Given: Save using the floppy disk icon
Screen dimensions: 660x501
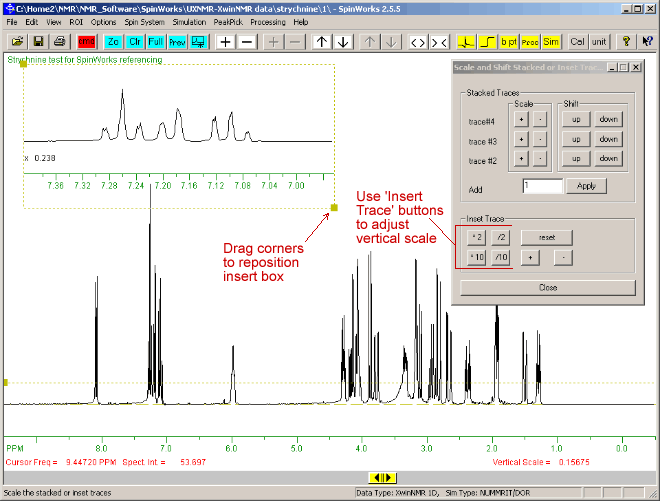Looking at the screenshot, I should coord(38,42).
